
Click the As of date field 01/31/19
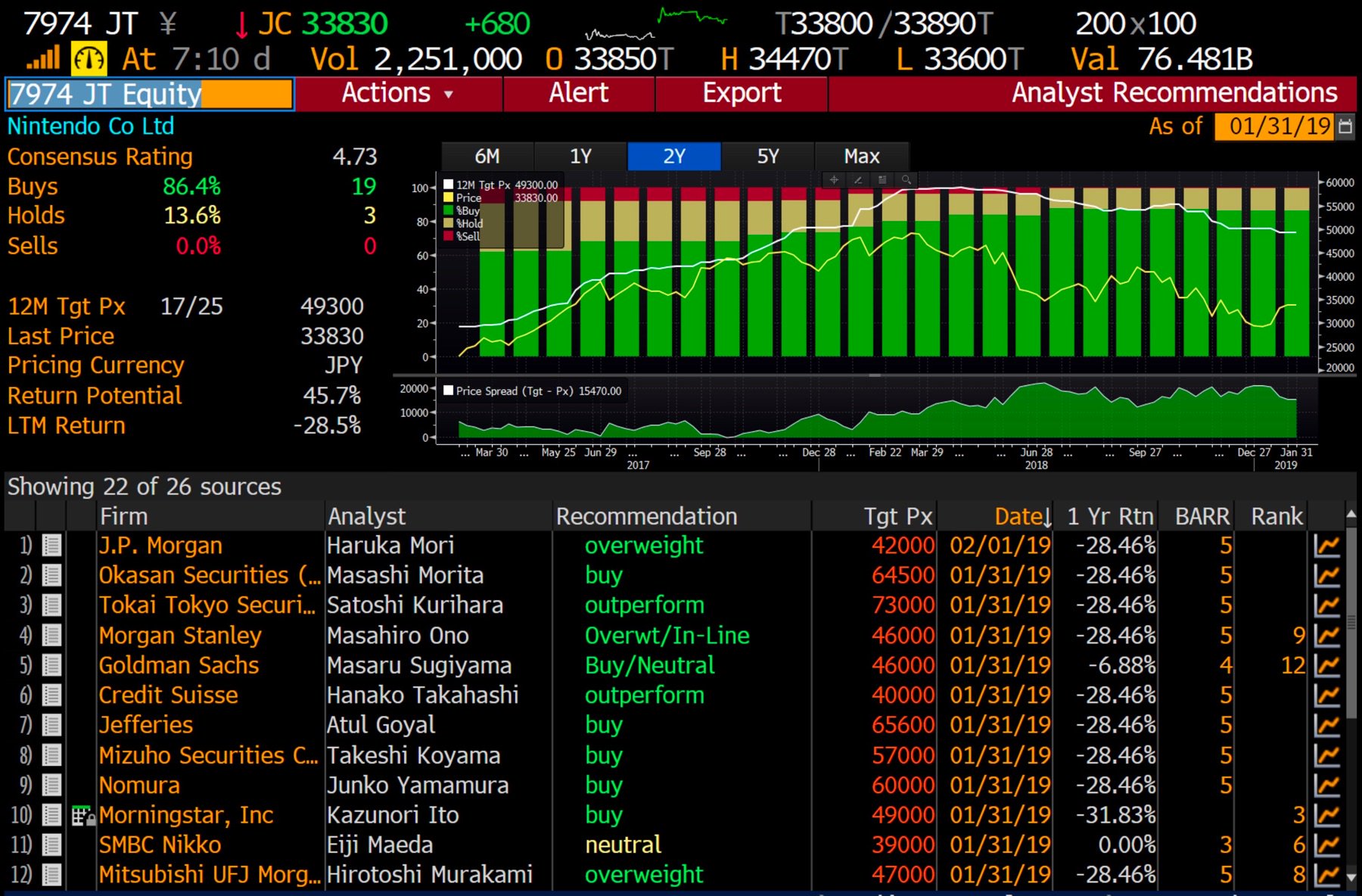1275,126
